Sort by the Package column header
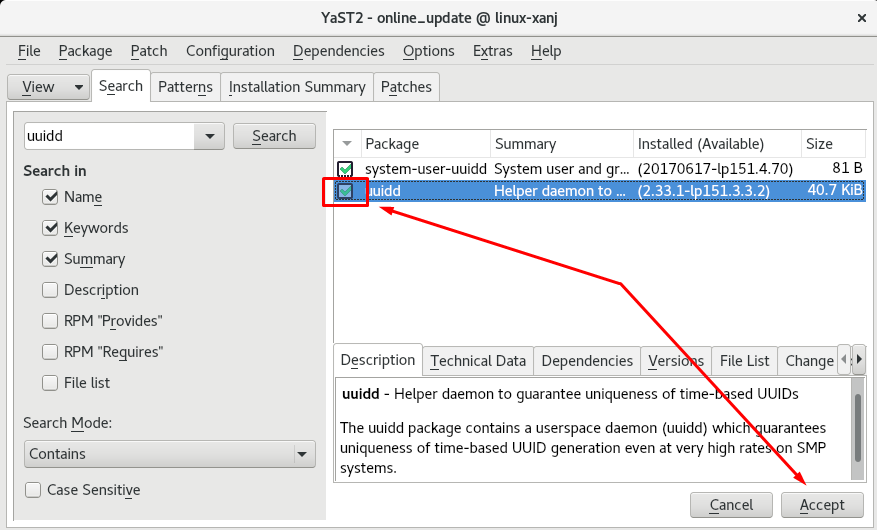 click(426, 144)
